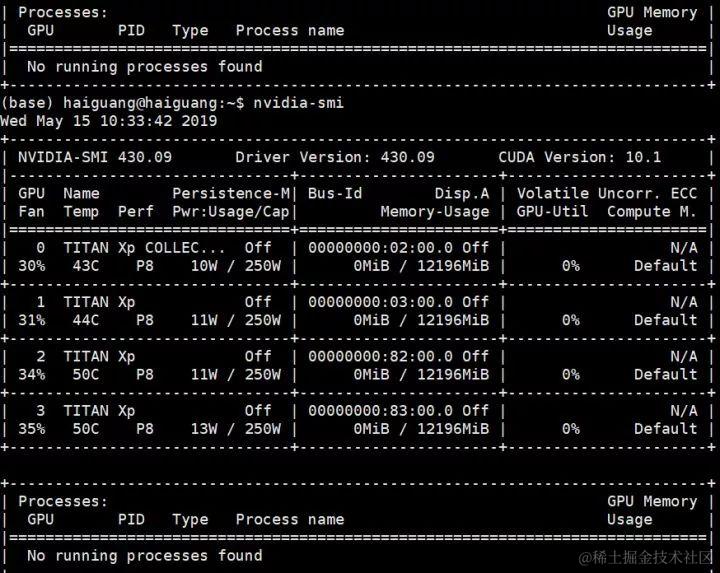The height and width of the screenshot is (573, 720).
Task: Click the temperature "44C"
Action: [x=86, y=320]
